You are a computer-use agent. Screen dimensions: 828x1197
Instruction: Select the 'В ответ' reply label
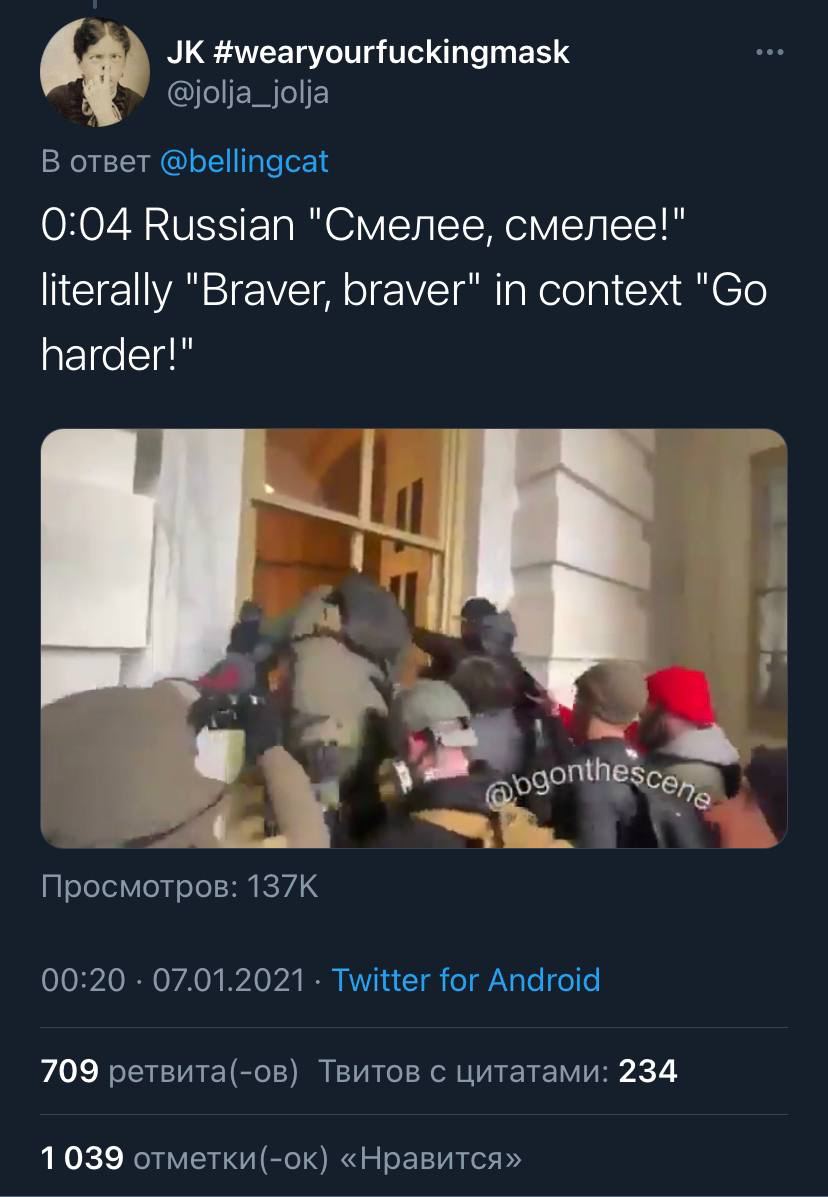(95, 162)
